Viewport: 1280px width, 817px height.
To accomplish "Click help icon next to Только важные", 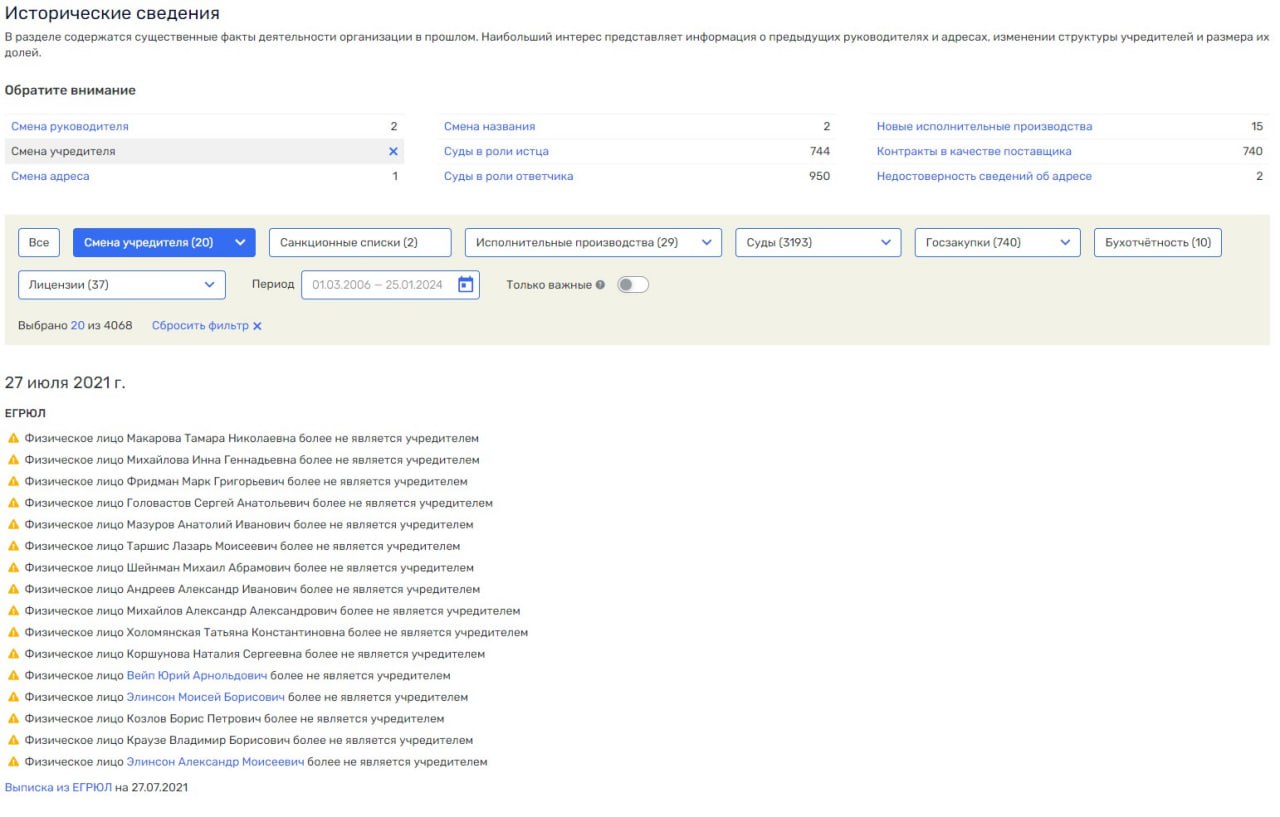I will pyautogui.click(x=600, y=285).
